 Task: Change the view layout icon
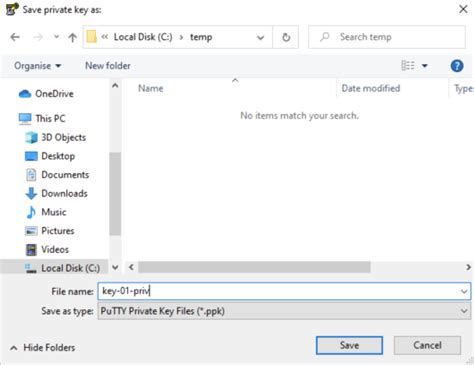point(408,66)
